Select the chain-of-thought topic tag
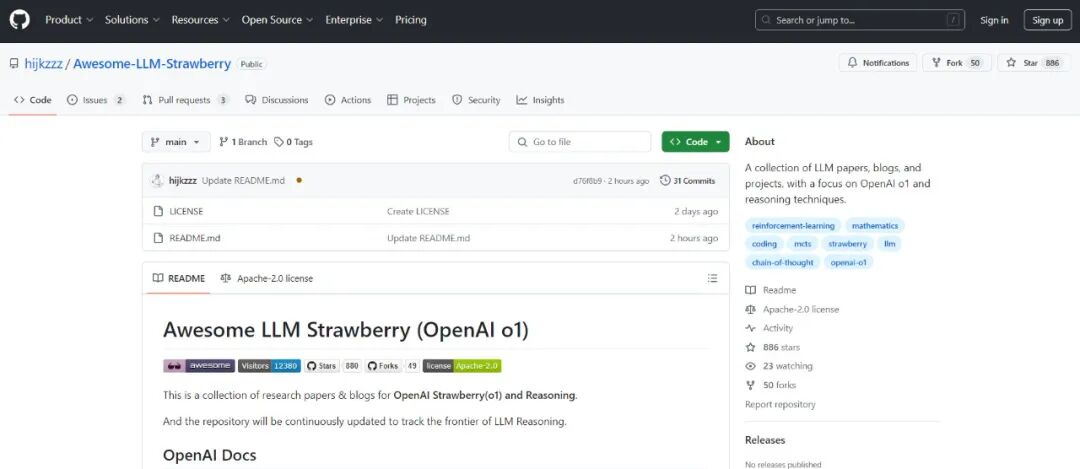1080x469 pixels. point(782,262)
